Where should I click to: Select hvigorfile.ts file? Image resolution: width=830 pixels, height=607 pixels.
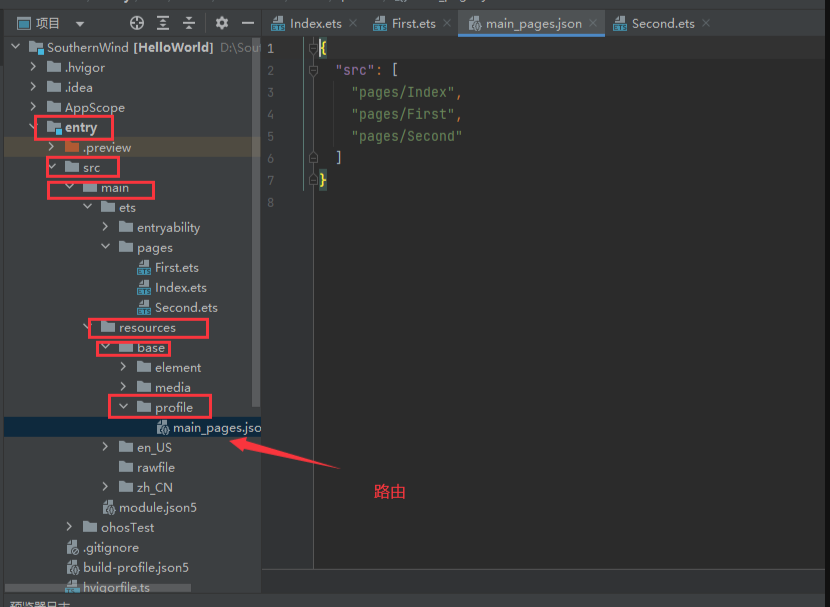pos(116,587)
